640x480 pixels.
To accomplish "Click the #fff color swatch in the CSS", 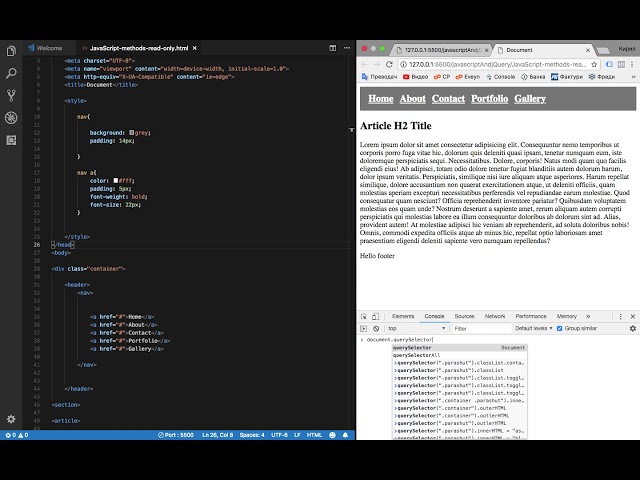I will (116, 180).
